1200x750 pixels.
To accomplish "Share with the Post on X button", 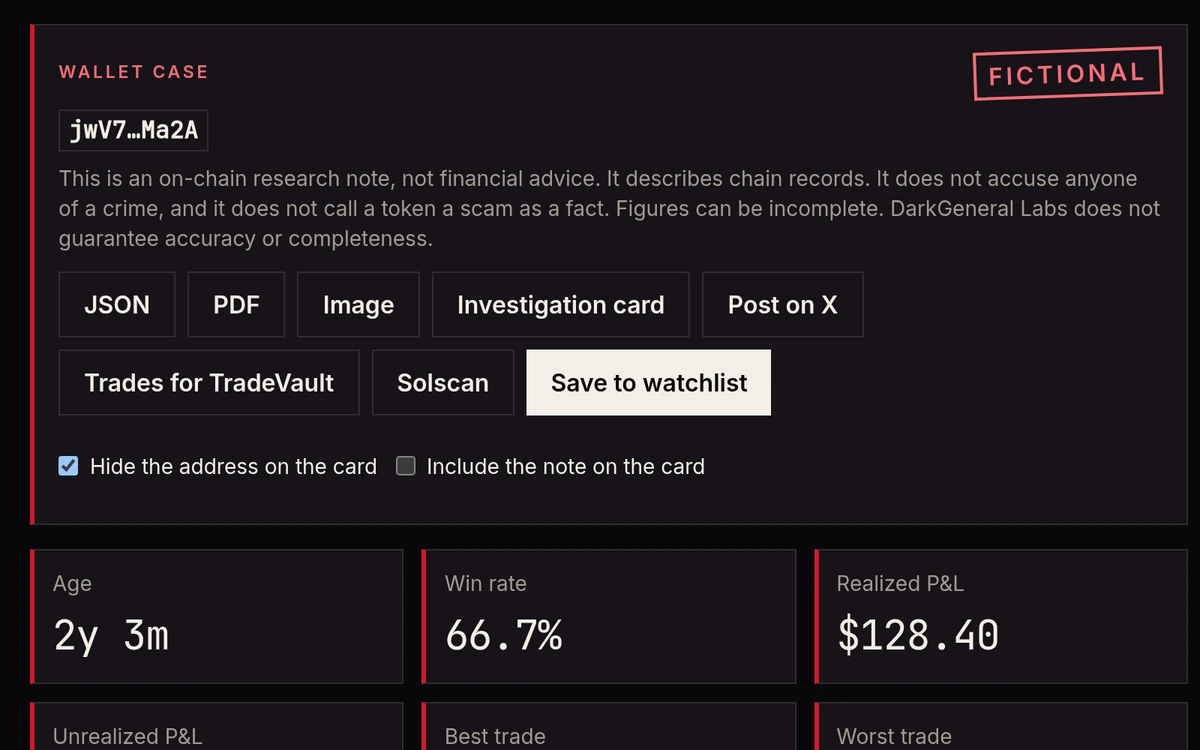I will tap(782, 305).
